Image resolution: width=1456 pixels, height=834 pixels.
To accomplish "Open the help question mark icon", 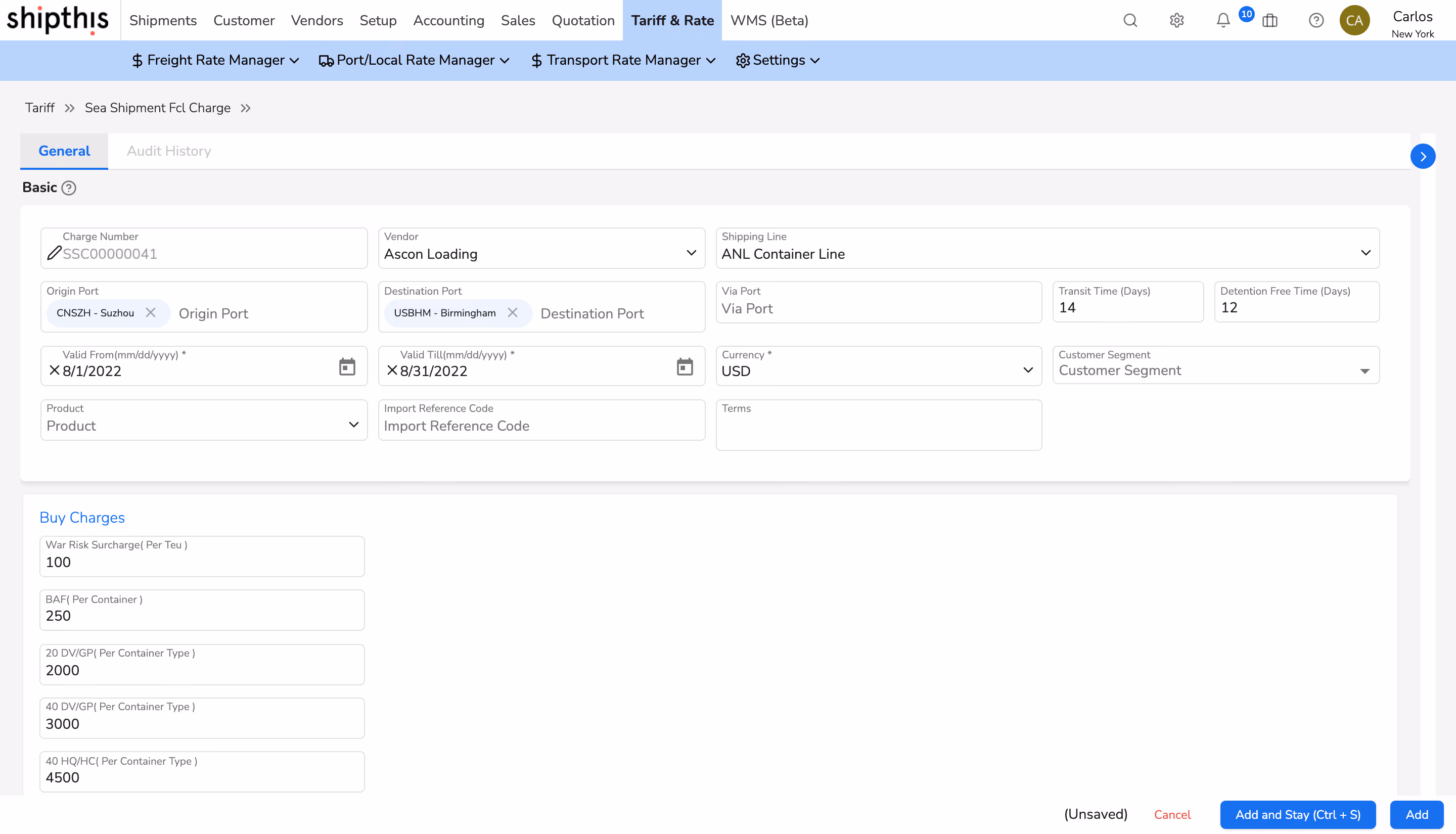I will (1316, 21).
